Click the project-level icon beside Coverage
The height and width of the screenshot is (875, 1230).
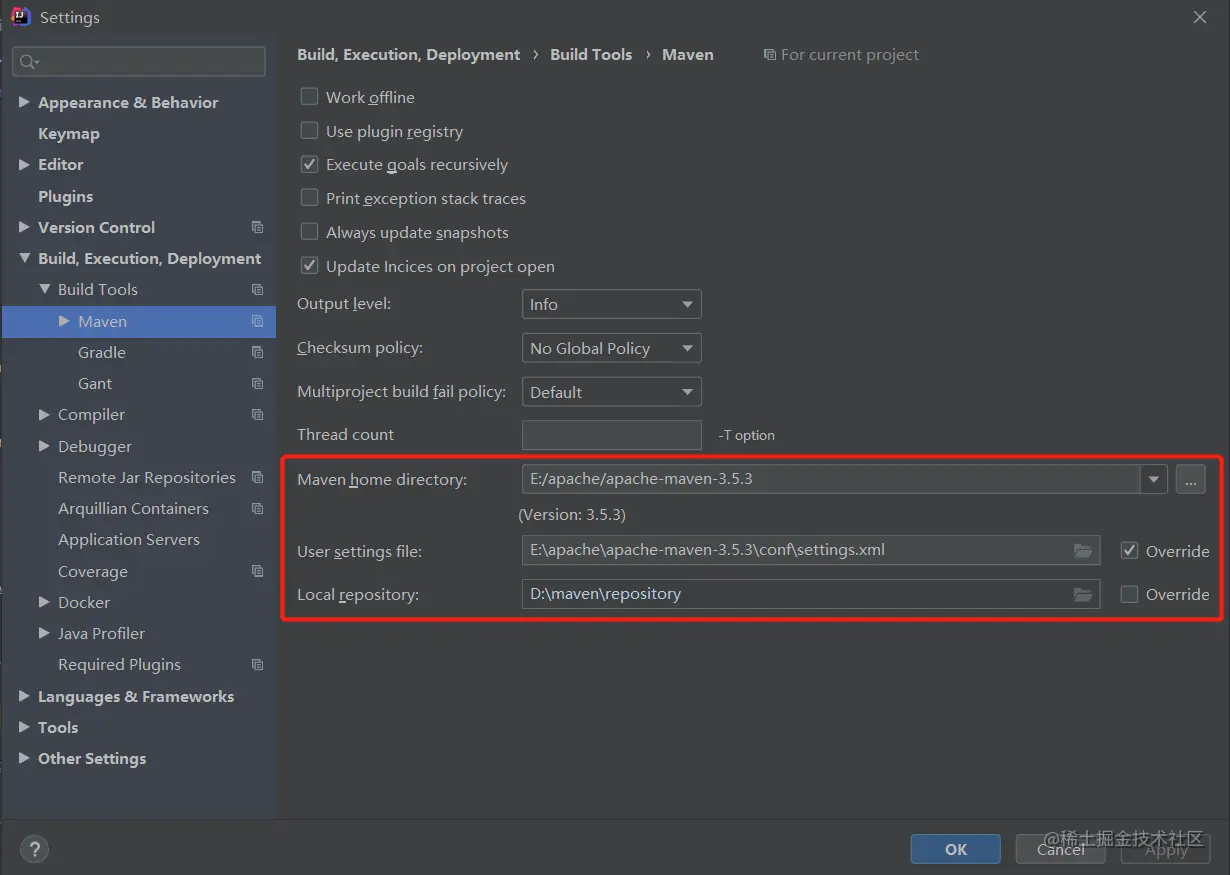[x=257, y=571]
